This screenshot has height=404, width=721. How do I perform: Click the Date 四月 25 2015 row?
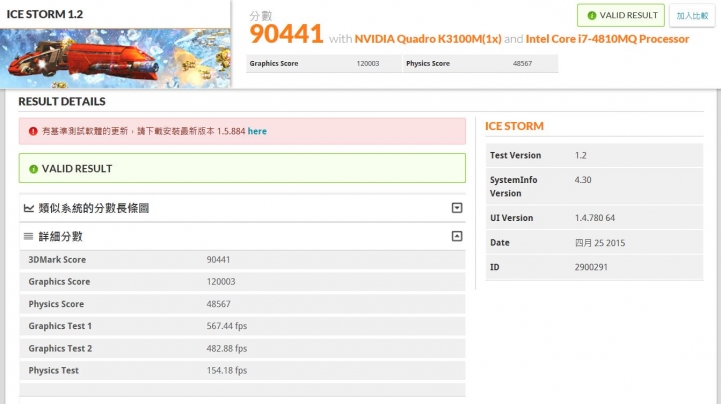pyautogui.click(x=594, y=243)
